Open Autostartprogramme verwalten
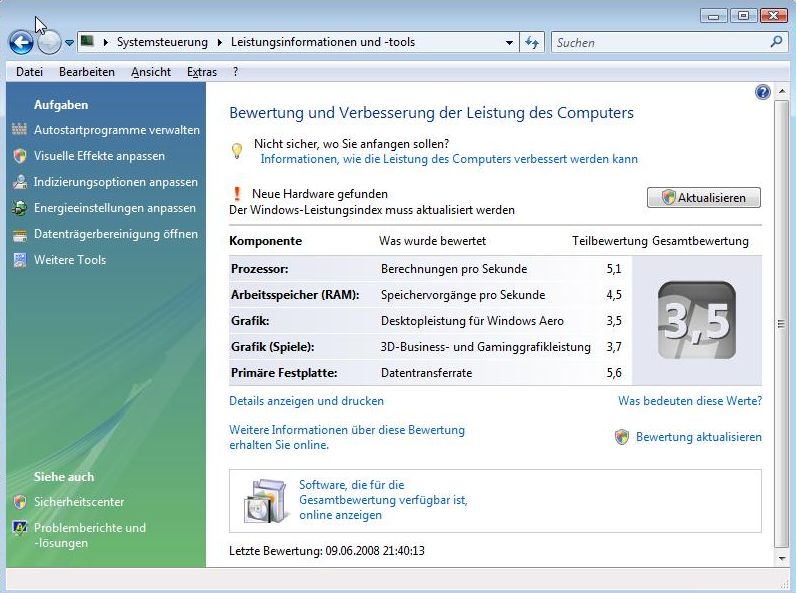This screenshot has height=593, width=796. [117, 130]
